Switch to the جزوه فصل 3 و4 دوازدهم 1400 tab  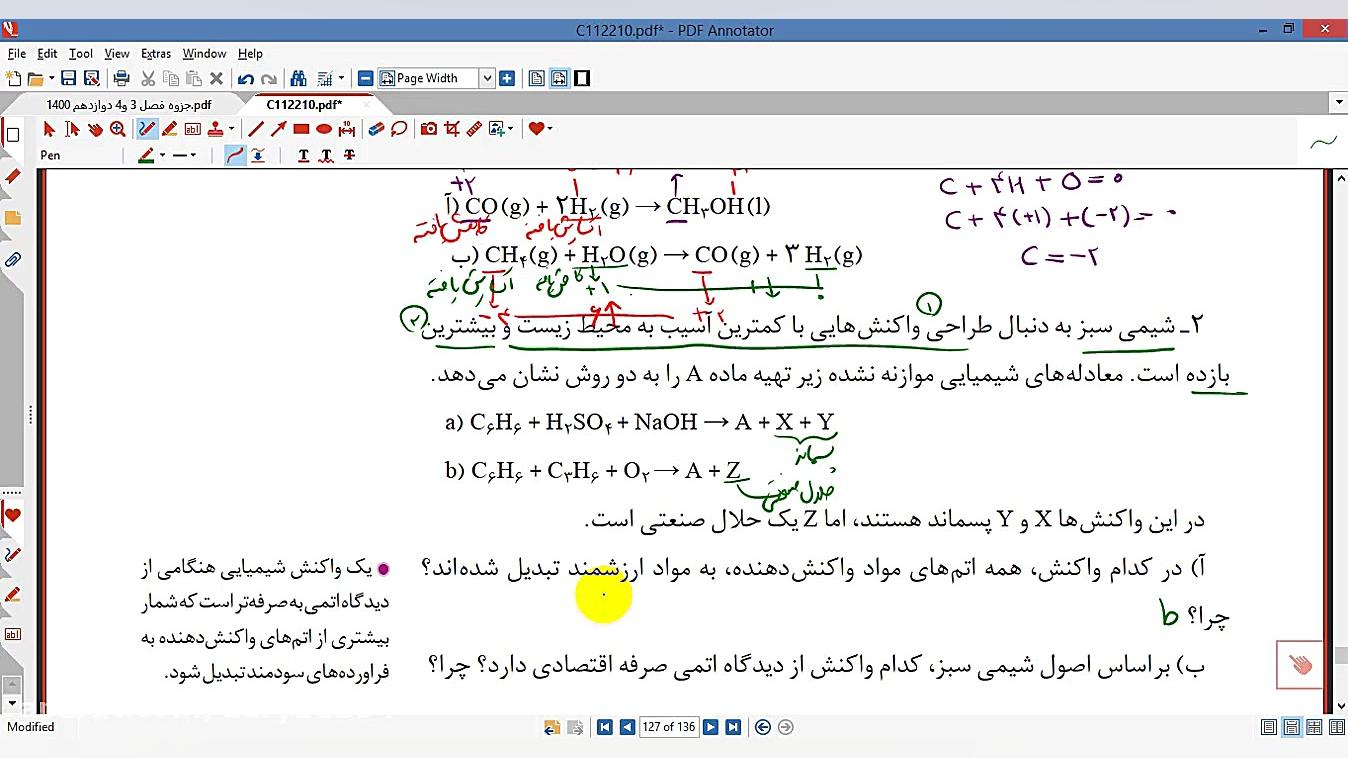point(128,104)
